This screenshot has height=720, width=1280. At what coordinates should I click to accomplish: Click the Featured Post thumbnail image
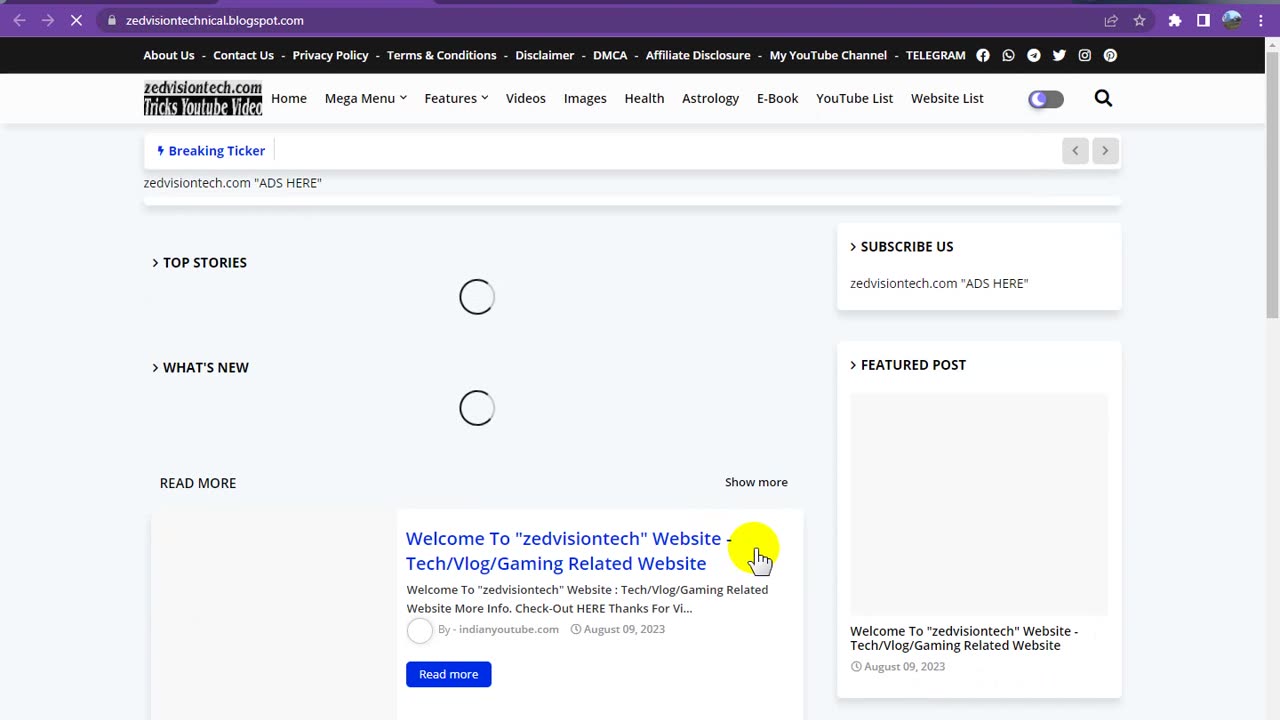tap(979, 504)
